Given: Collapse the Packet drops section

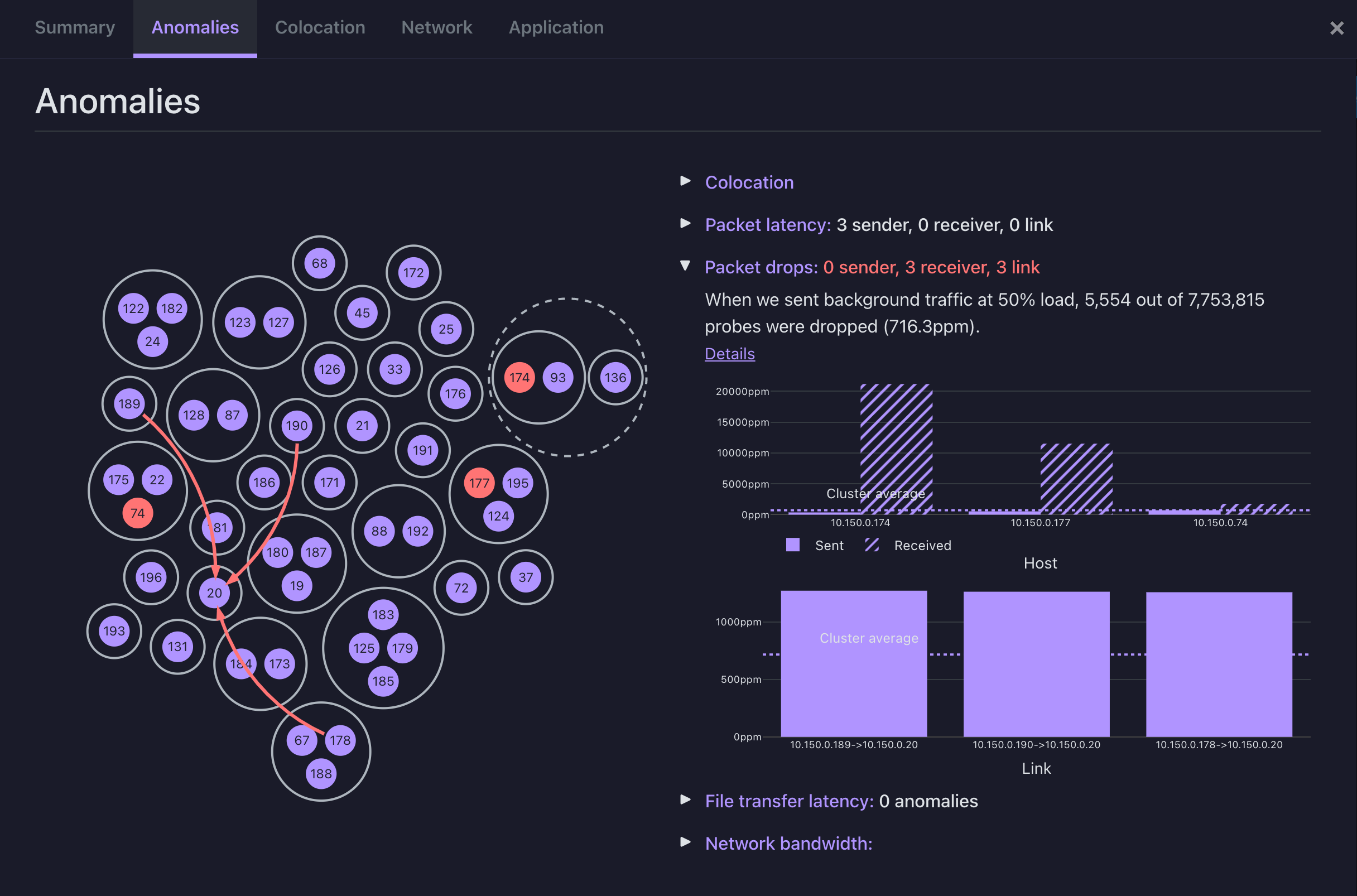Looking at the screenshot, I should click(x=761, y=267).
